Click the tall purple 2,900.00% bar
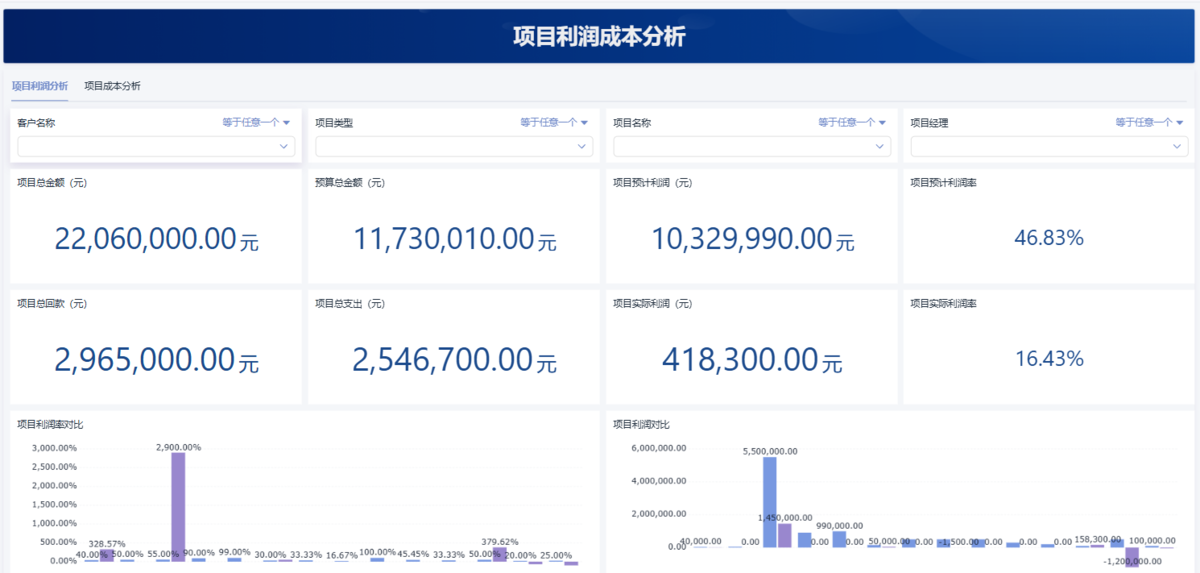 (x=178, y=506)
